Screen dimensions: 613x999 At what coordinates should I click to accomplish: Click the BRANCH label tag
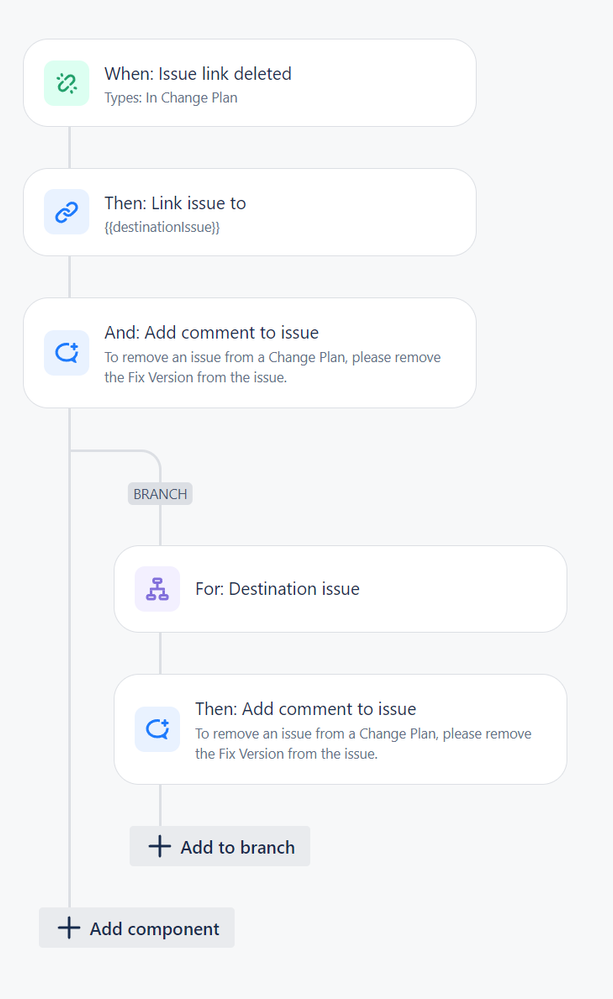pos(160,494)
